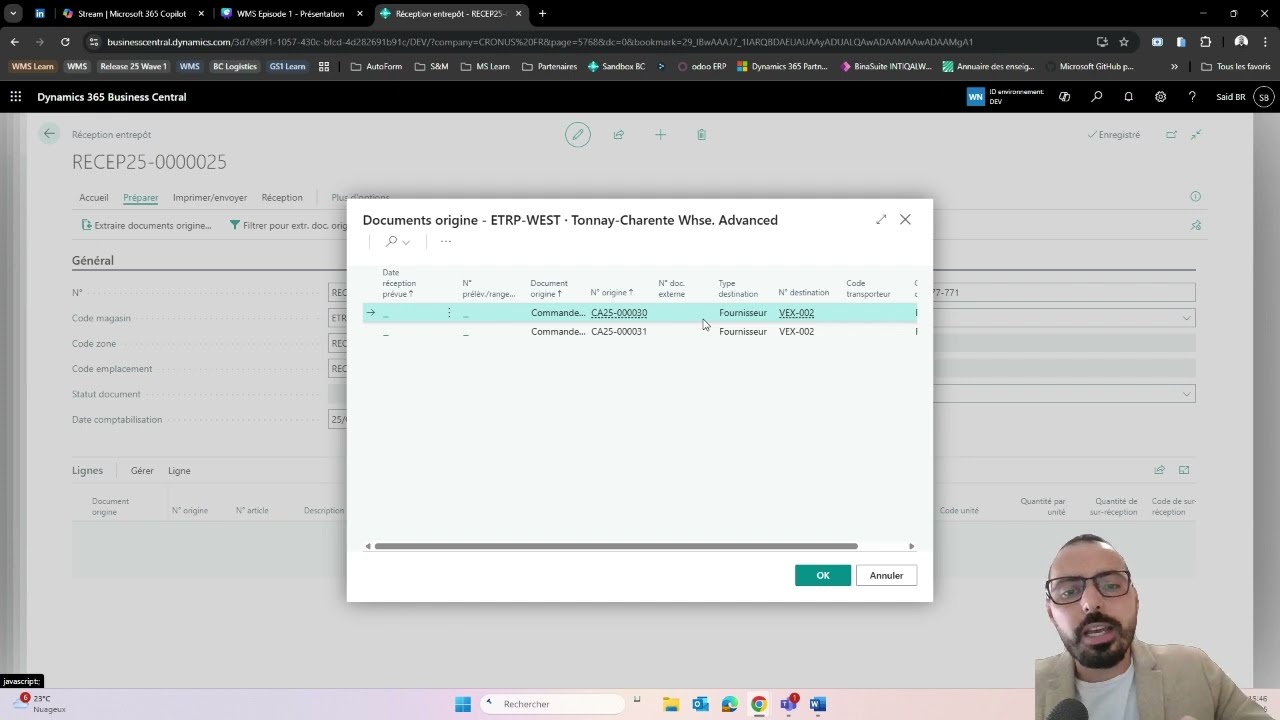Select the Préparer tab
The height and width of the screenshot is (720, 1280).
point(141,197)
